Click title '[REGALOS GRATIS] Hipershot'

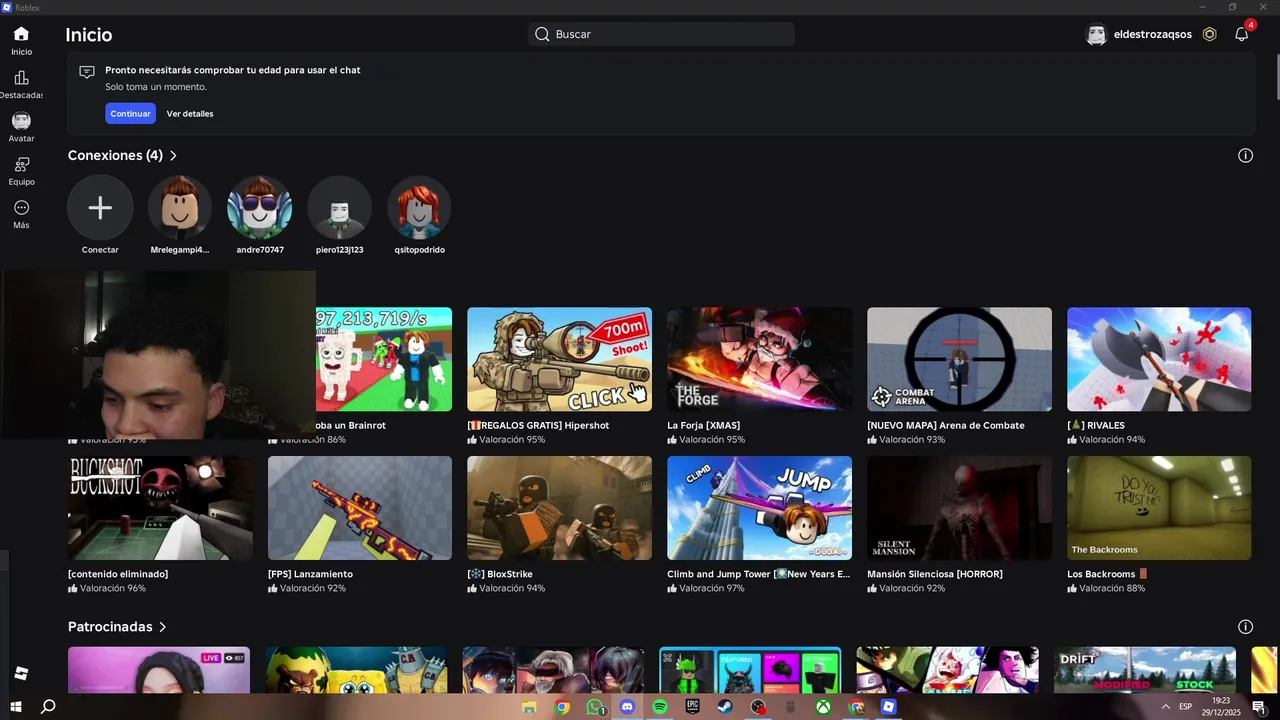tap(538, 425)
